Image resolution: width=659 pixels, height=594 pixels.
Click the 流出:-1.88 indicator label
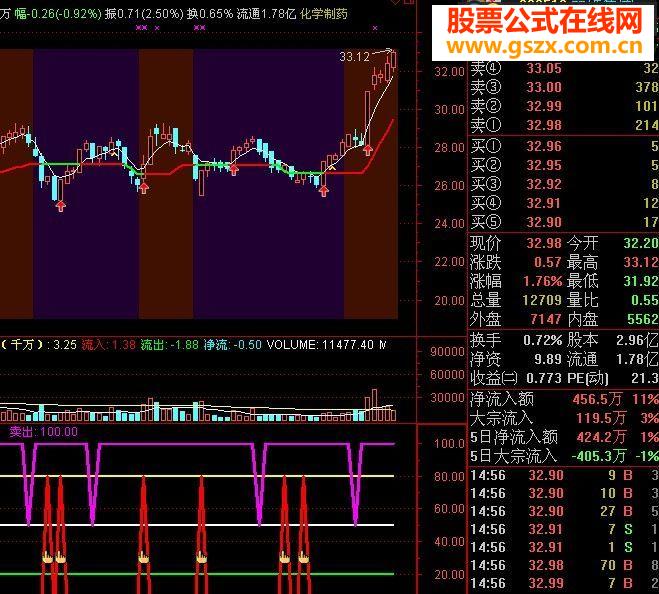point(169,345)
